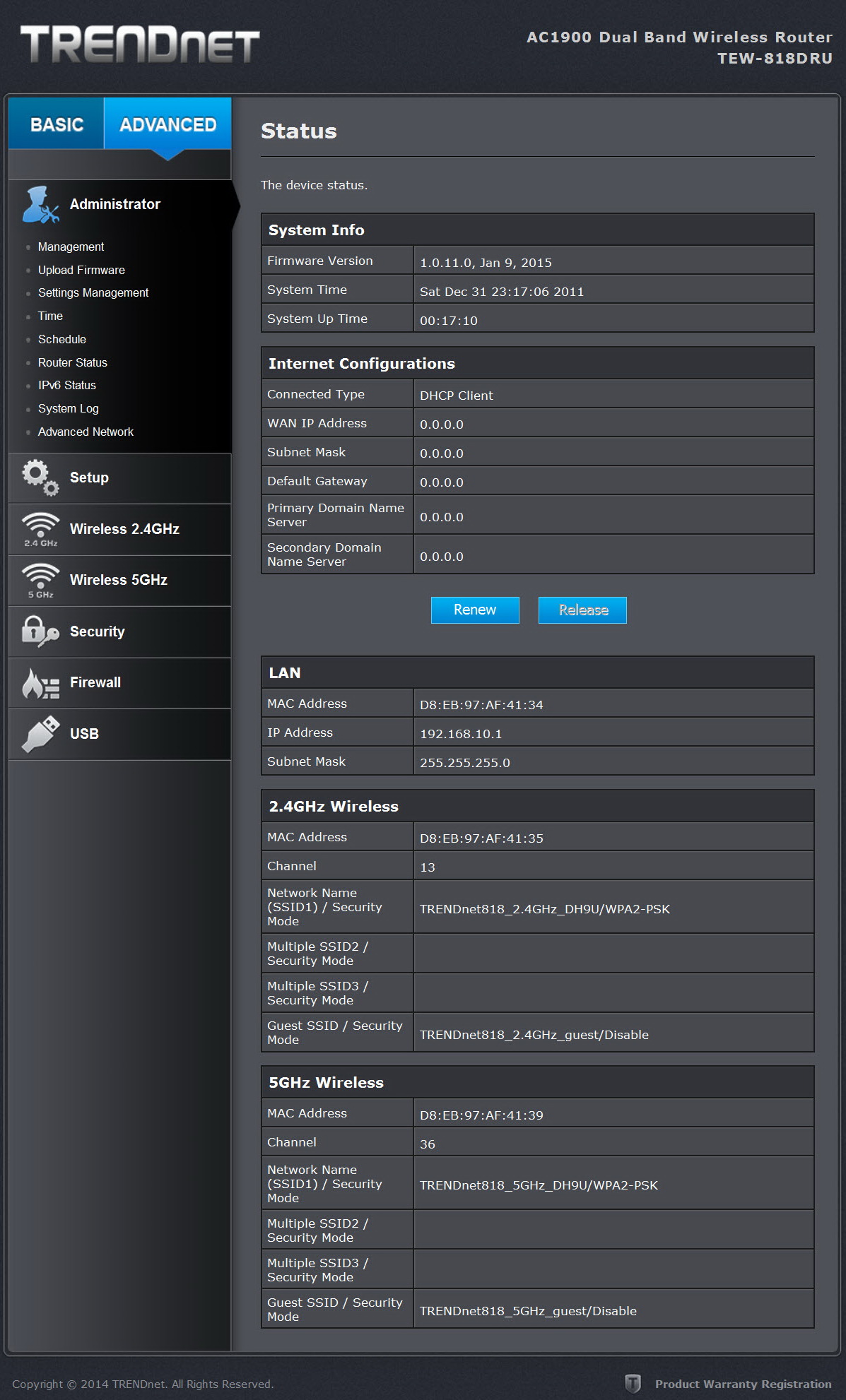Click the System Time value
This screenshot has width=846, height=1400.
coord(502,292)
